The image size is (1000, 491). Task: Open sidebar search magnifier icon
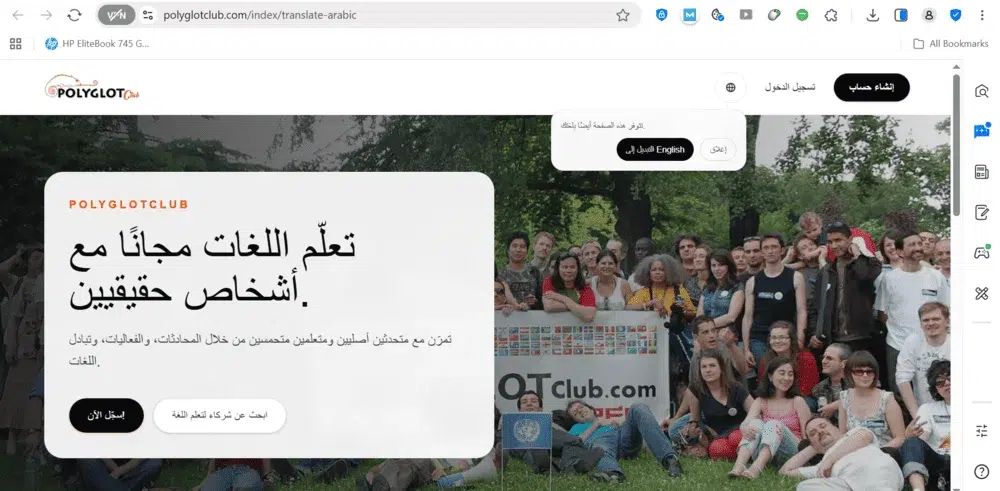pyautogui.click(x=982, y=91)
